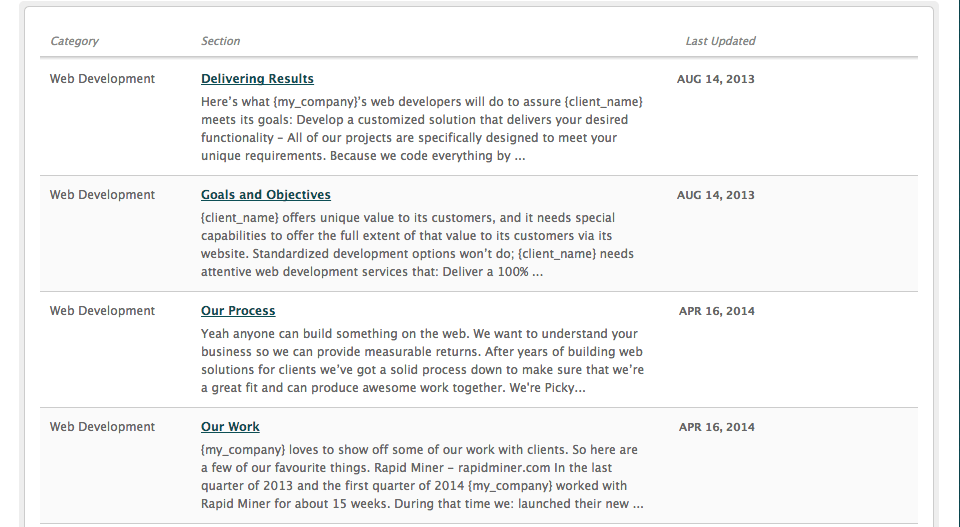Click the APR 16, 2014 date for Our Work
960x527 pixels.
pyautogui.click(x=716, y=427)
